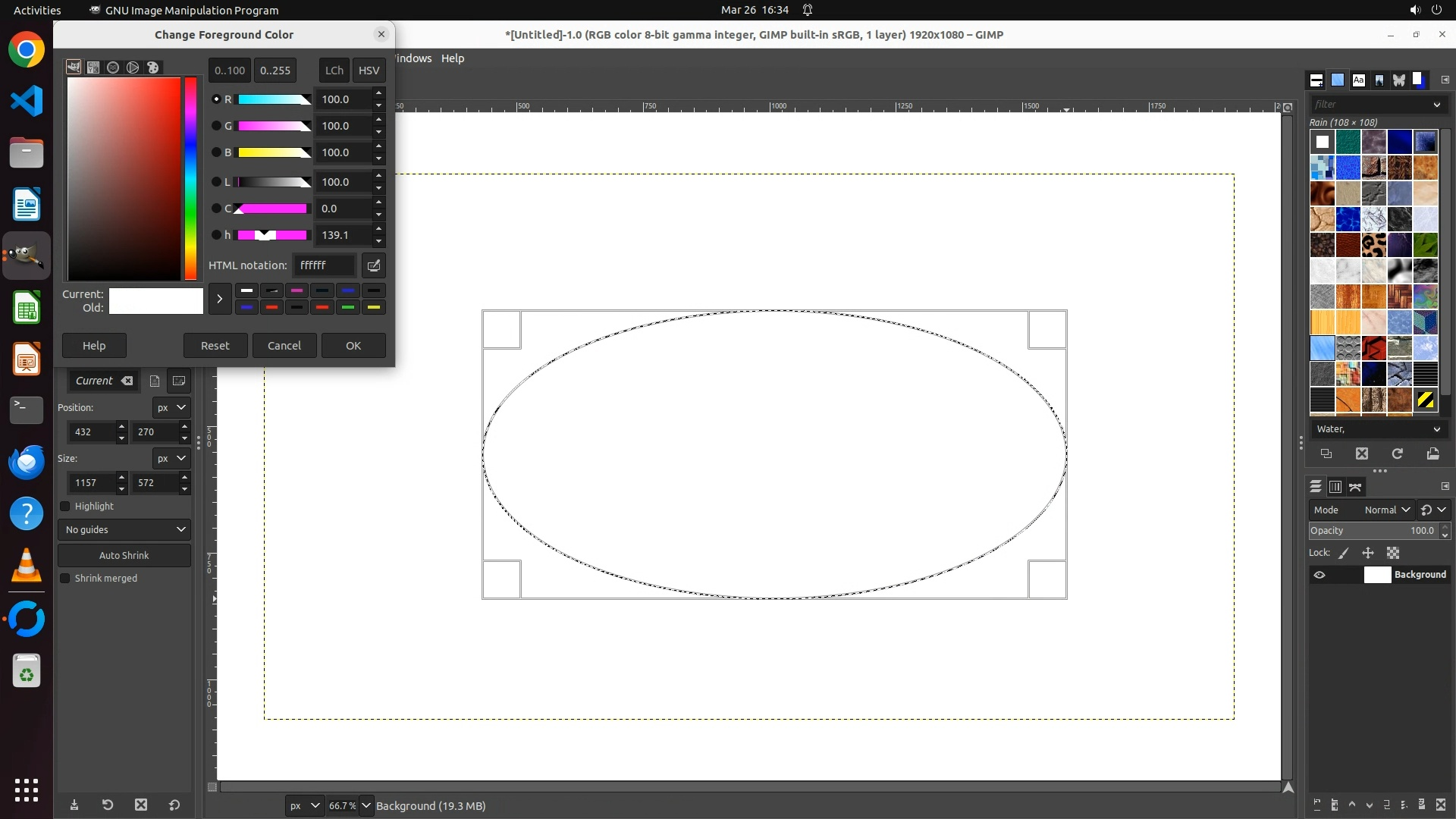Enable the Highlight checkbox
Image resolution: width=1456 pixels, height=819 pixels.
pos(65,507)
